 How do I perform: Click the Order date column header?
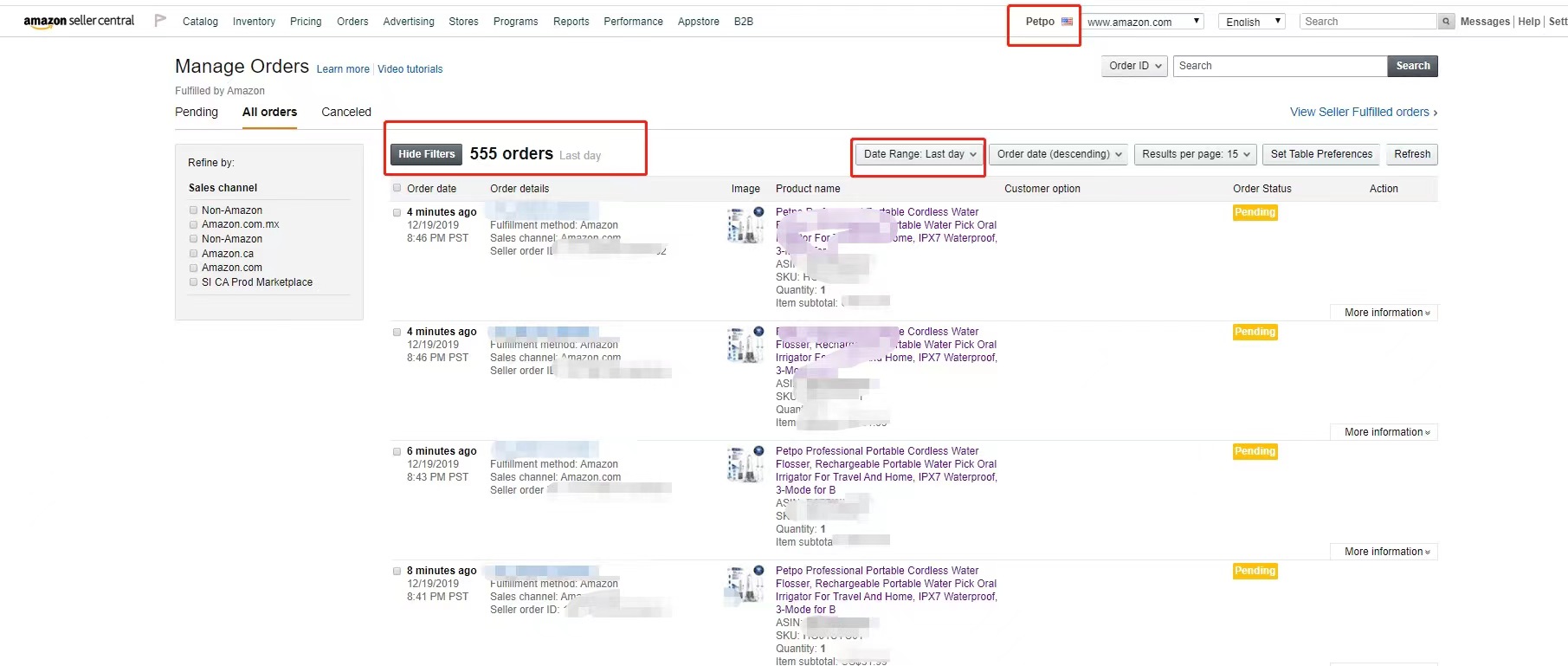[x=431, y=189]
